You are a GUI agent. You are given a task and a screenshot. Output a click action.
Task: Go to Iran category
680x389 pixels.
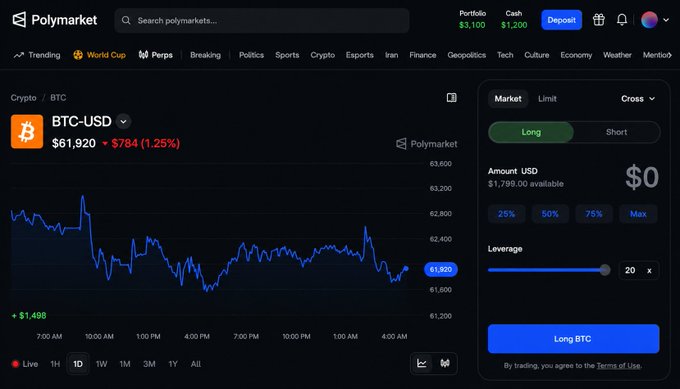[x=391, y=55]
